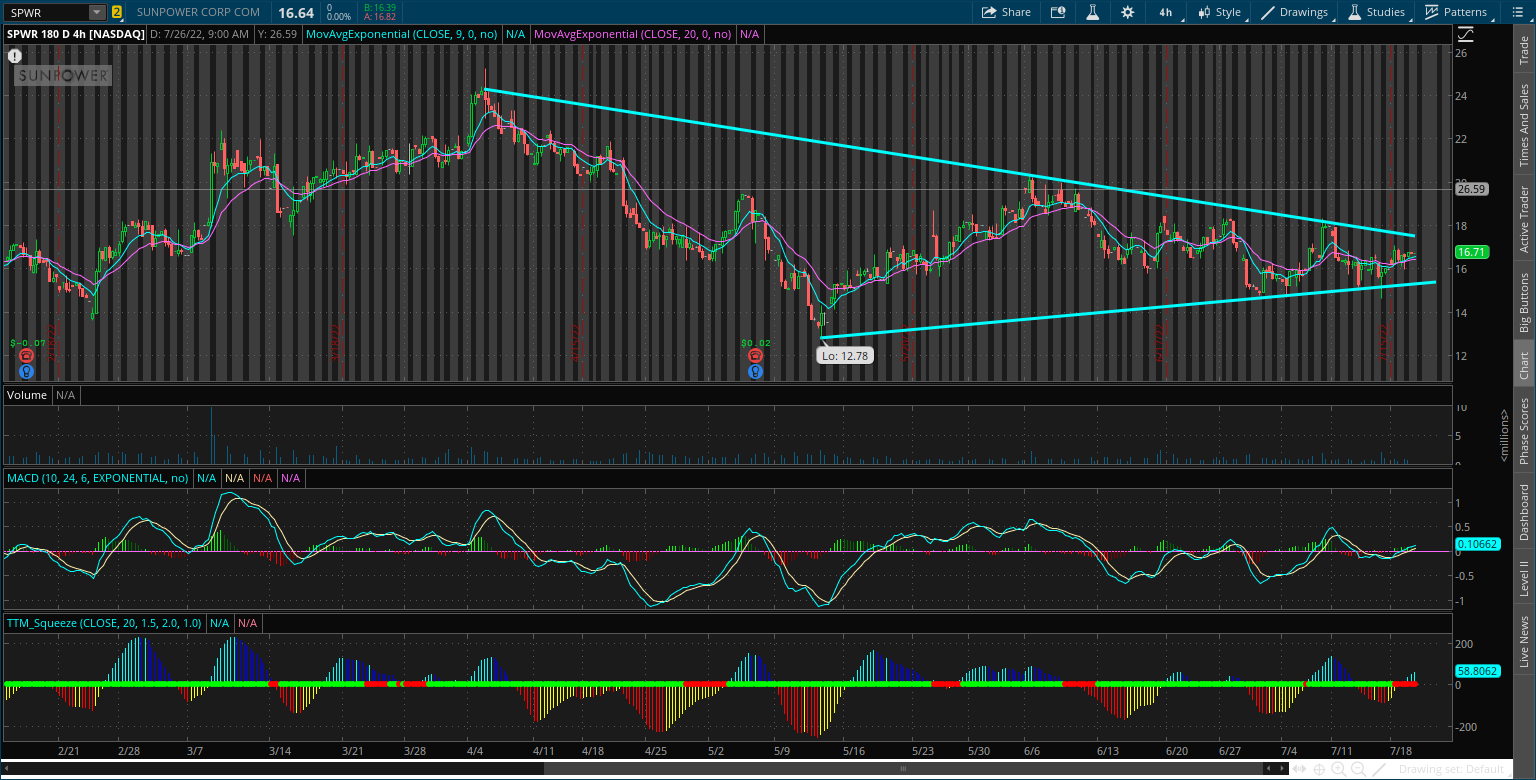Click the phone call icon near 5/2

pyautogui.click(x=755, y=355)
